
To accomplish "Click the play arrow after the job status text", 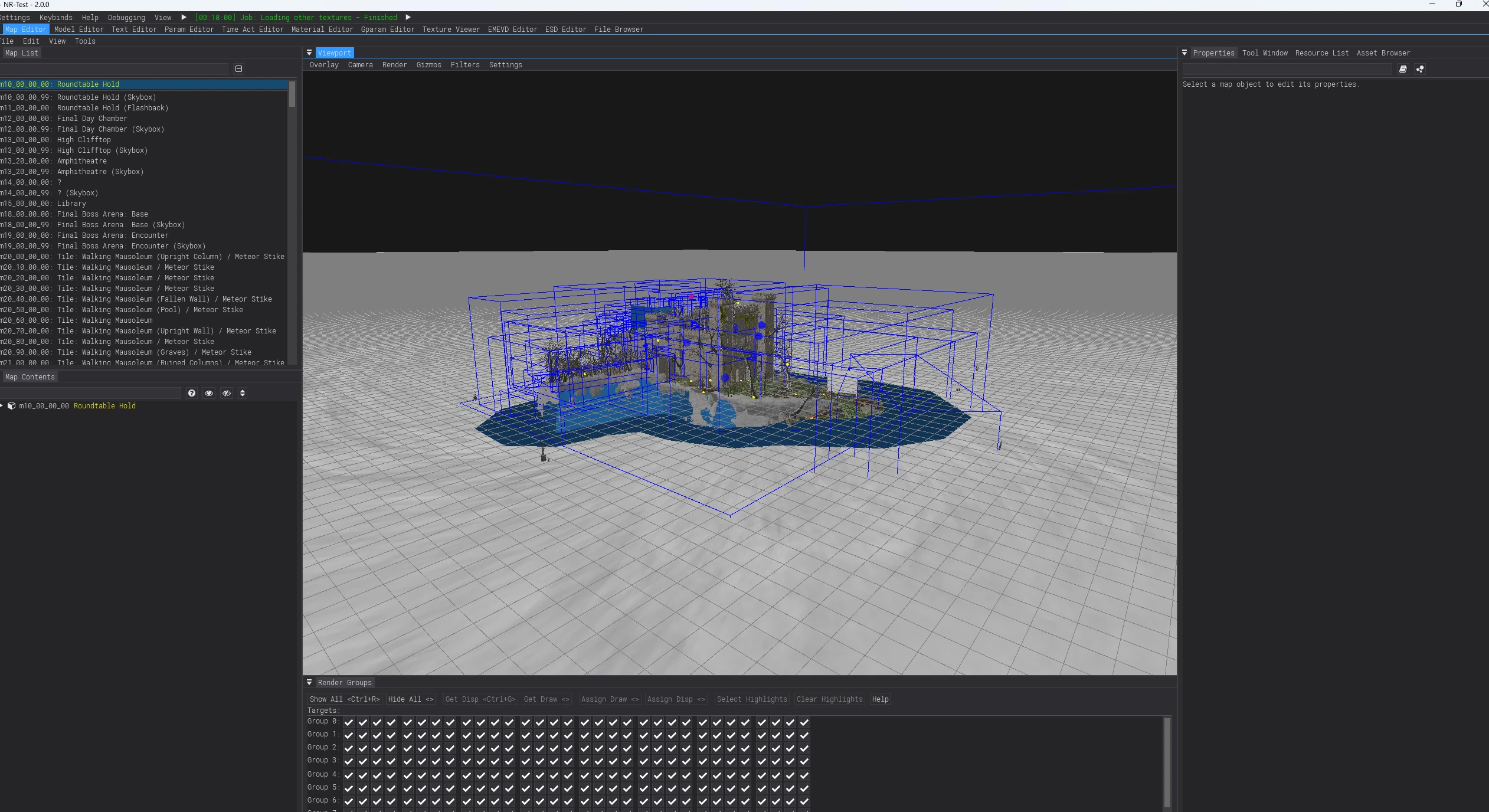I will pos(408,17).
